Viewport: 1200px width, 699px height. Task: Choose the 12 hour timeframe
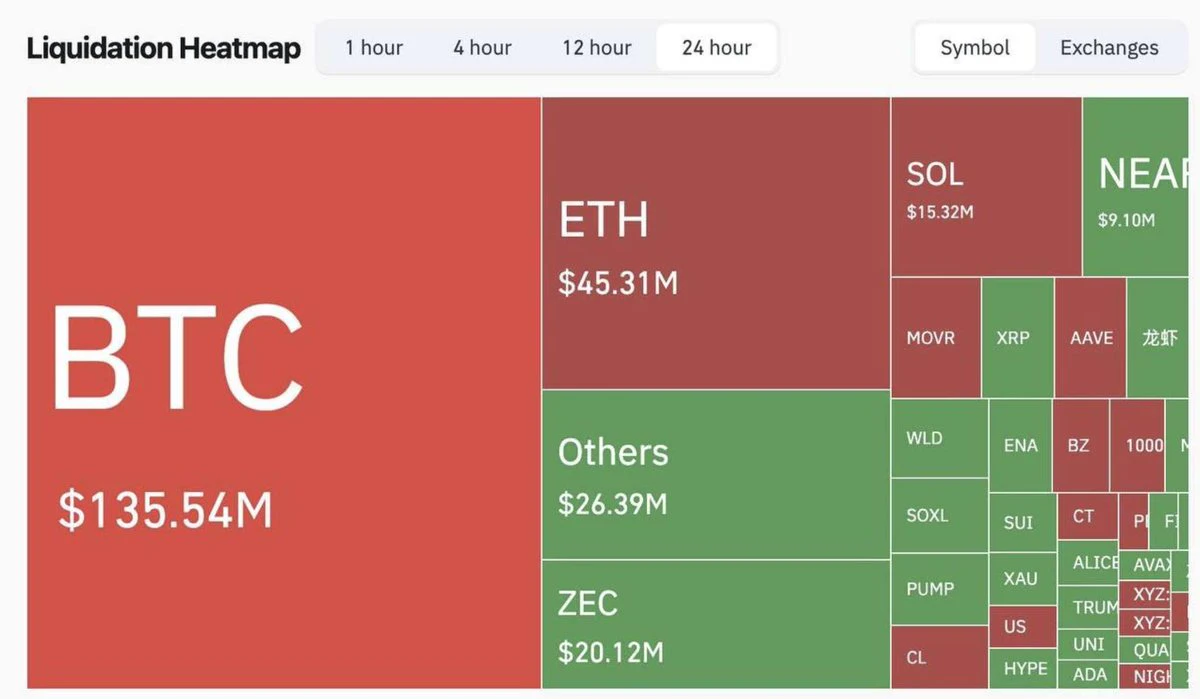(596, 47)
